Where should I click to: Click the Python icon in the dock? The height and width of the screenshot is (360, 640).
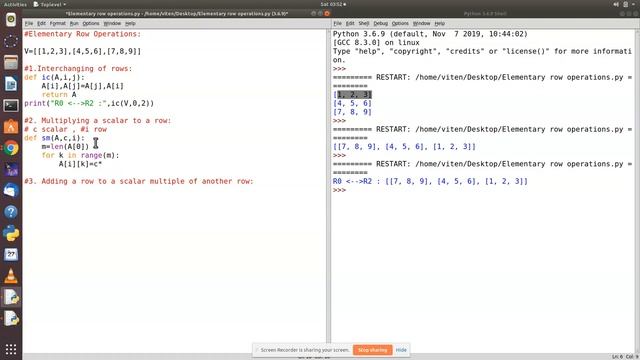(x=11, y=233)
